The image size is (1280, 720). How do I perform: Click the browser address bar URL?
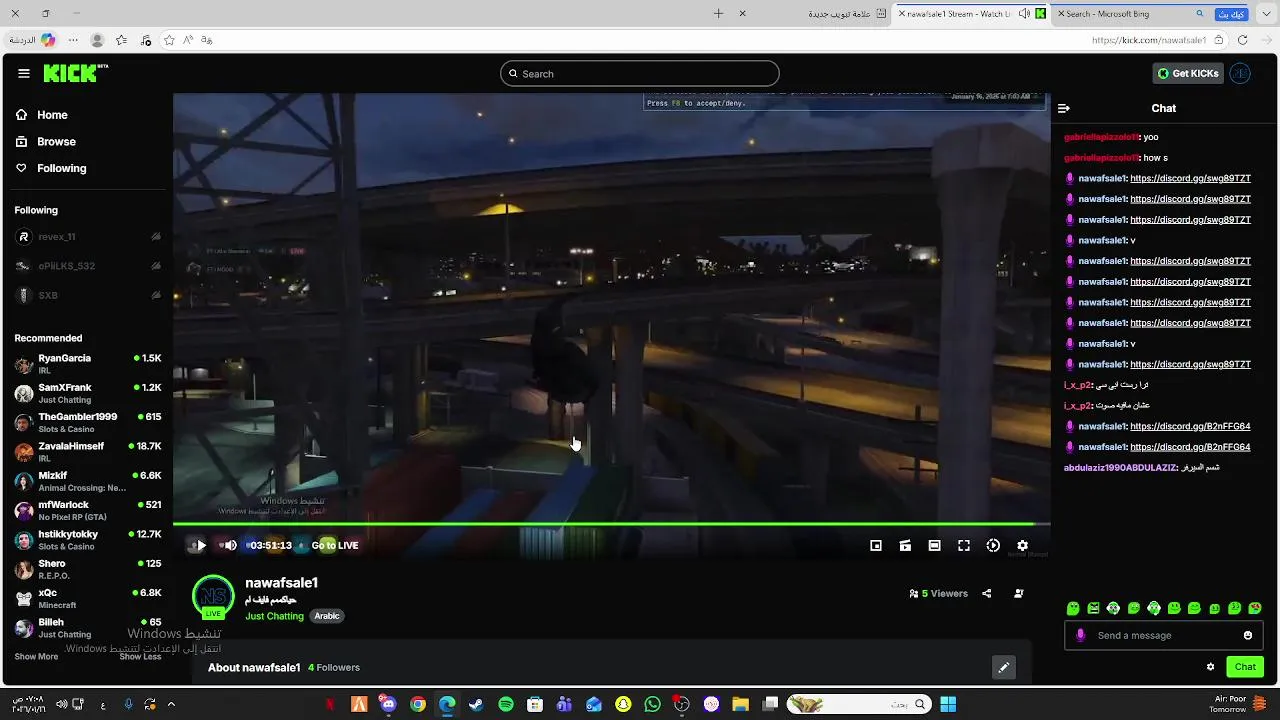(1149, 40)
